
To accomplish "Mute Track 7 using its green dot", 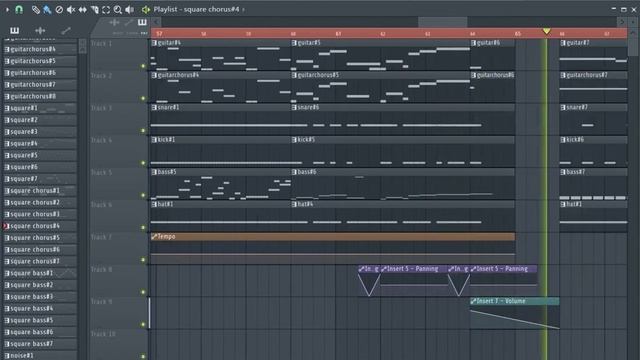I will (x=143, y=260).
